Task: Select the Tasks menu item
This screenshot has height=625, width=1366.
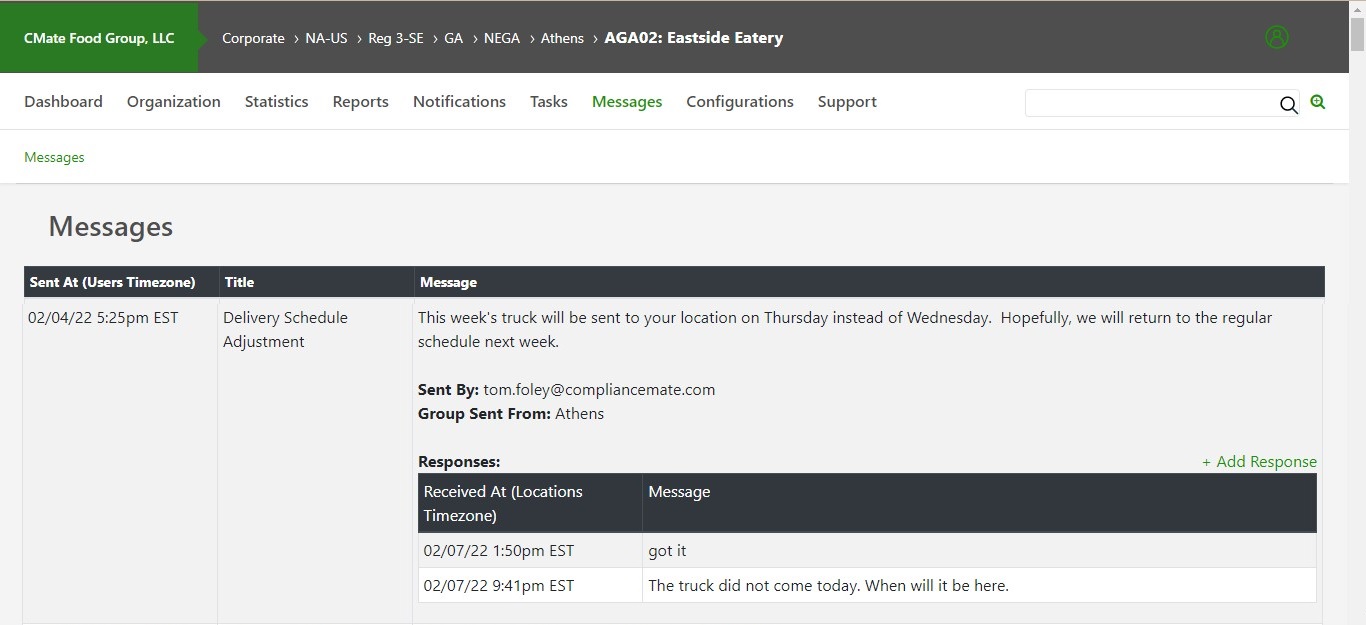Action: 548,102
